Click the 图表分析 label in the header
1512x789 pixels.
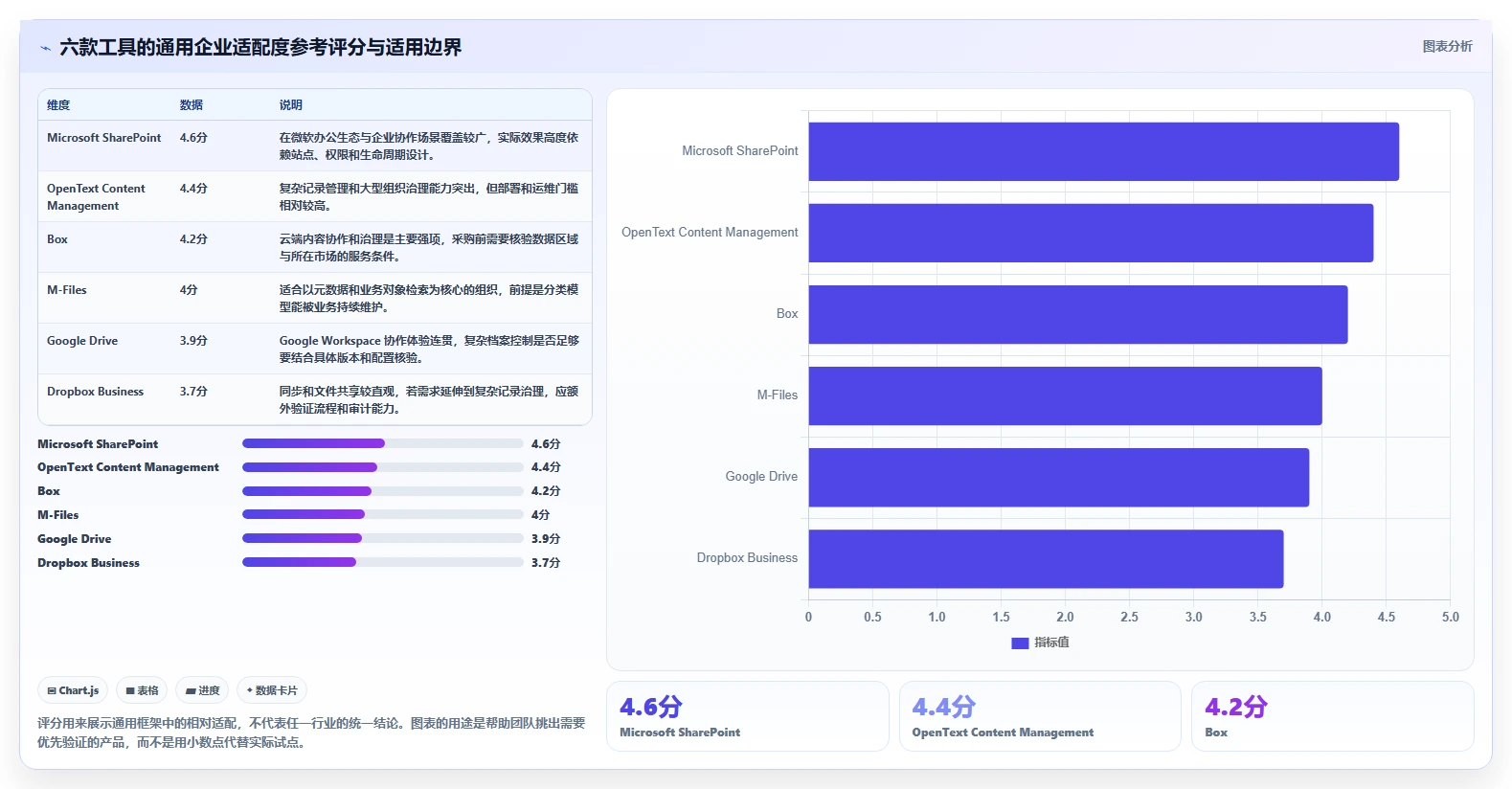[1447, 46]
